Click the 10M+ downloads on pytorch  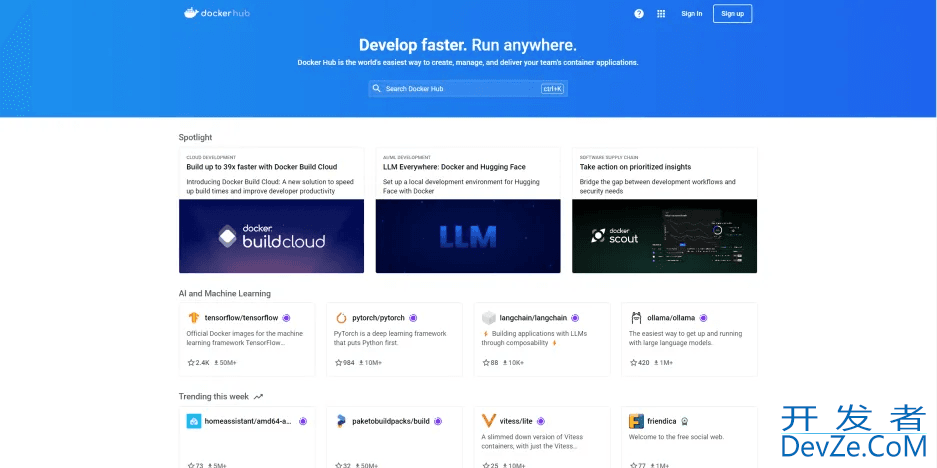[x=373, y=362]
